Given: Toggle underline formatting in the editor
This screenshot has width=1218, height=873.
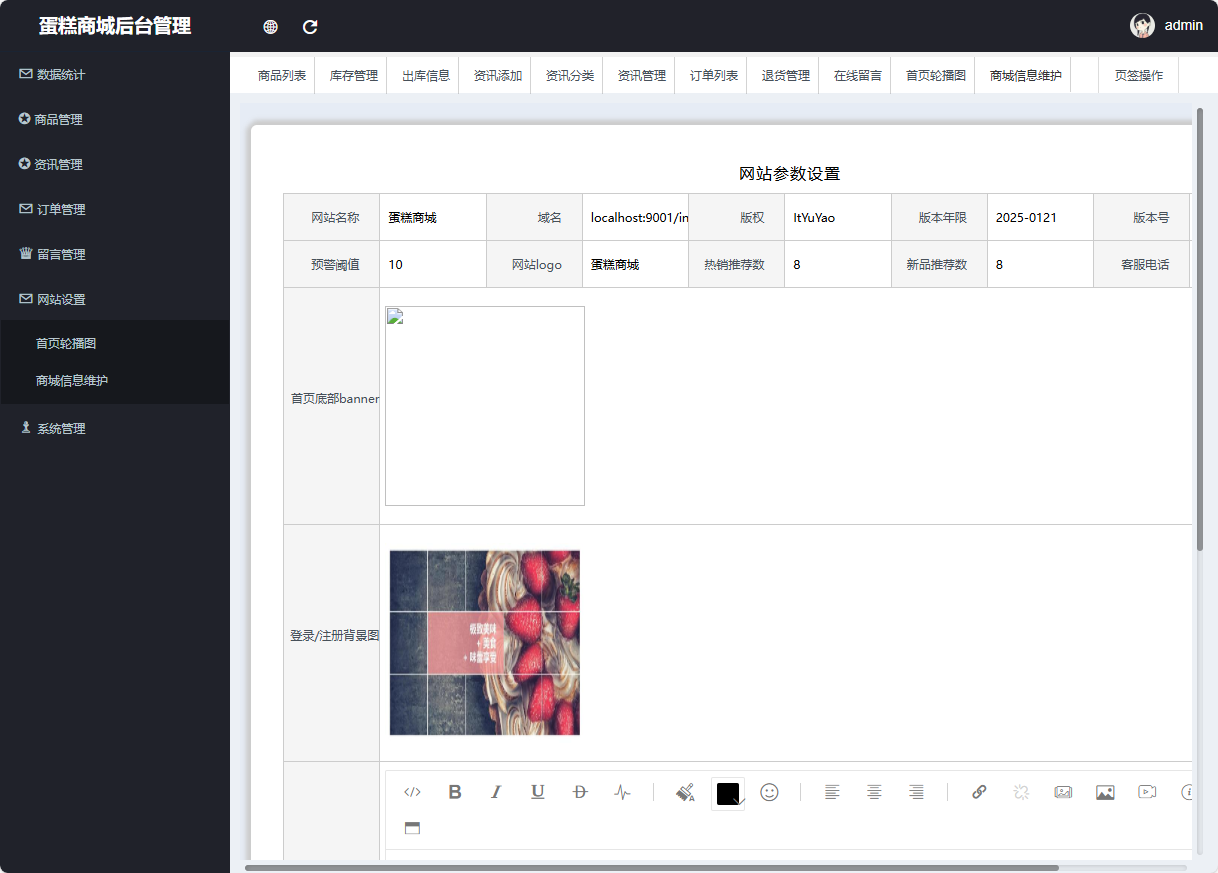Looking at the screenshot, I should [x=537, y=792].
